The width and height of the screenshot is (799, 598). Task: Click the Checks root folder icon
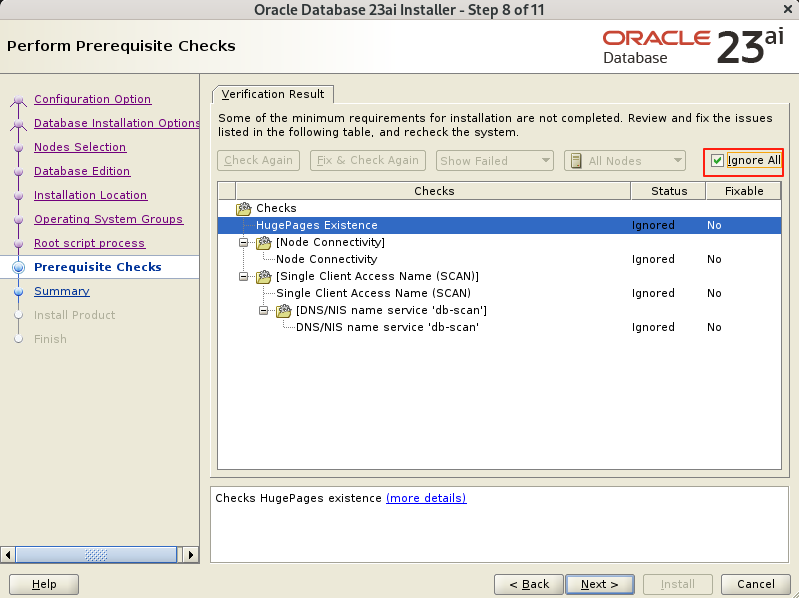pyautogui.click(x=244, y=208)
